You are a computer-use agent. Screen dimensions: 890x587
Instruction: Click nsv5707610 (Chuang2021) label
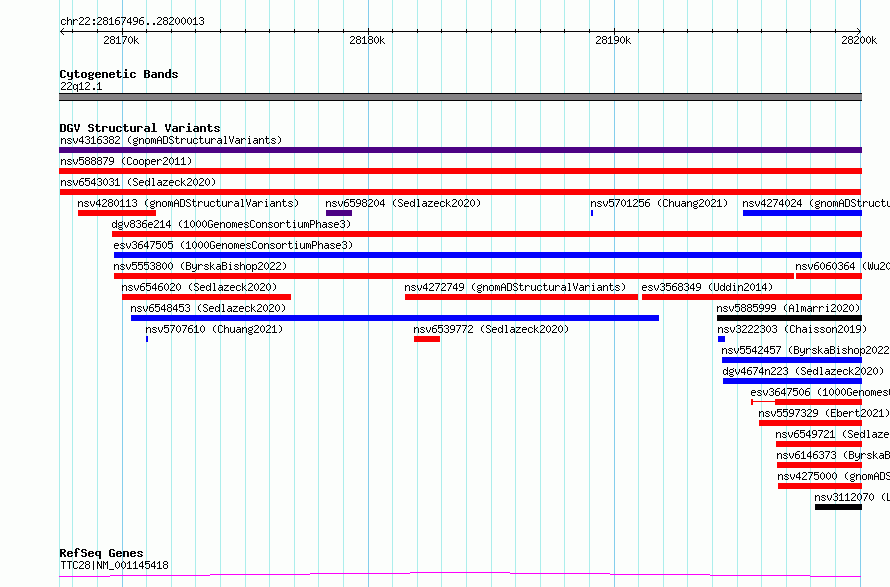214,329
